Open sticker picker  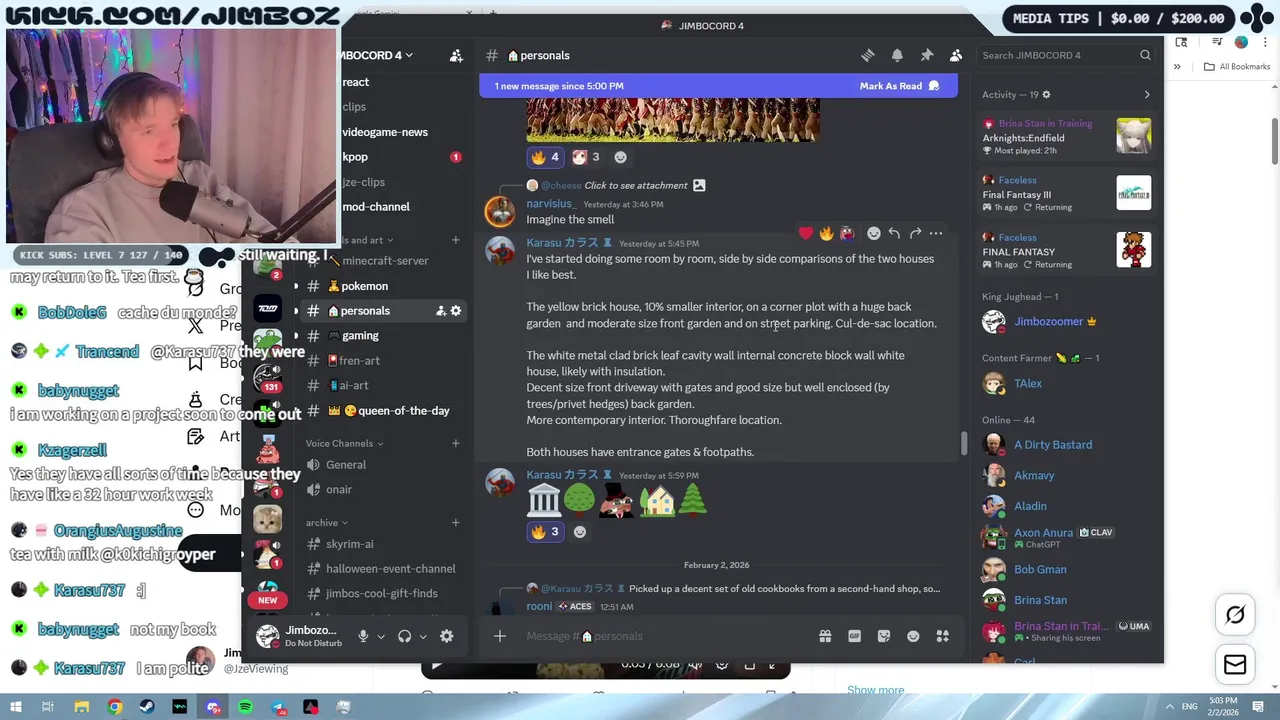pyautogui.click(x=884, y=636)
